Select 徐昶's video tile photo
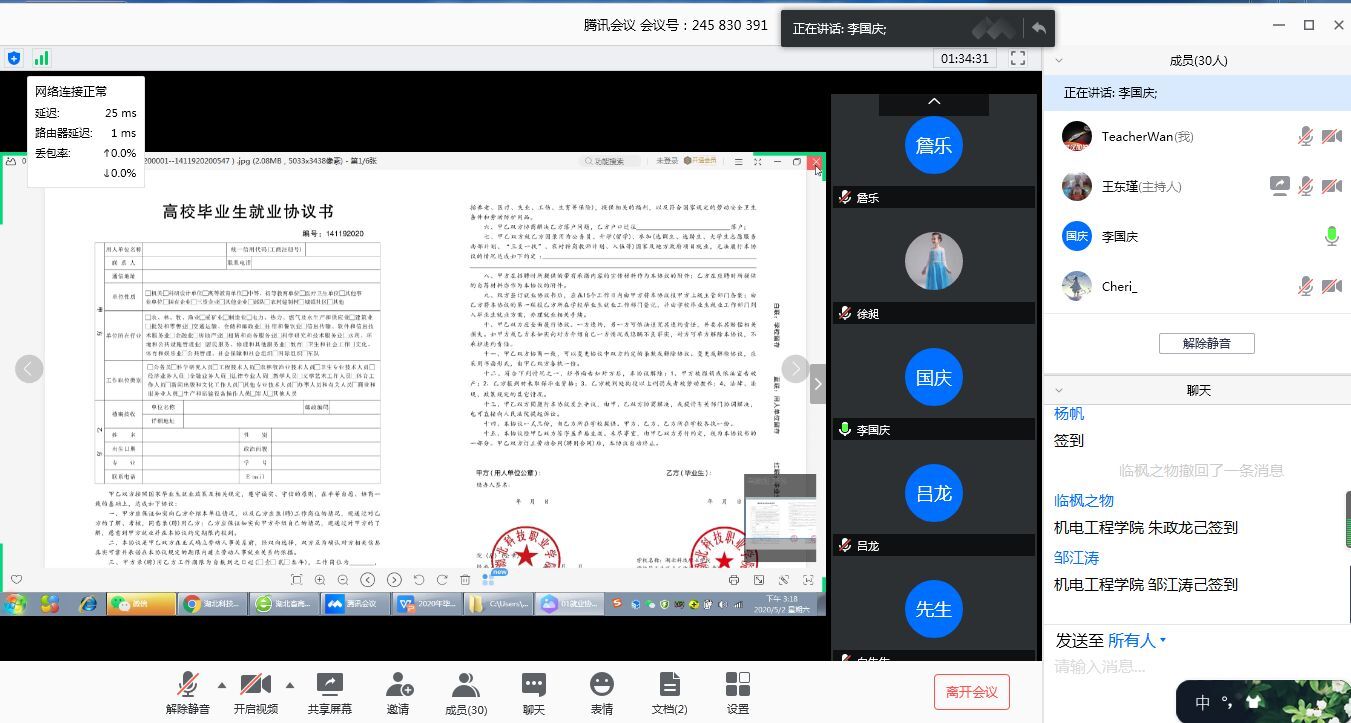 point(934,261)
